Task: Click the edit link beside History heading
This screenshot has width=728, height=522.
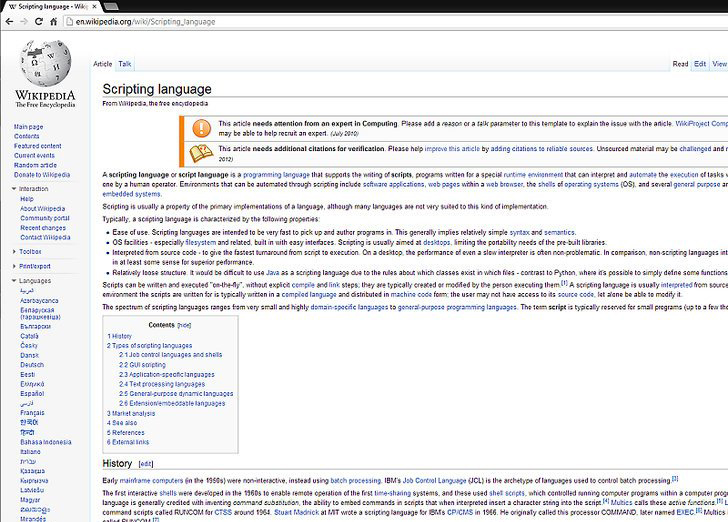Action: [x=146, y=464]
